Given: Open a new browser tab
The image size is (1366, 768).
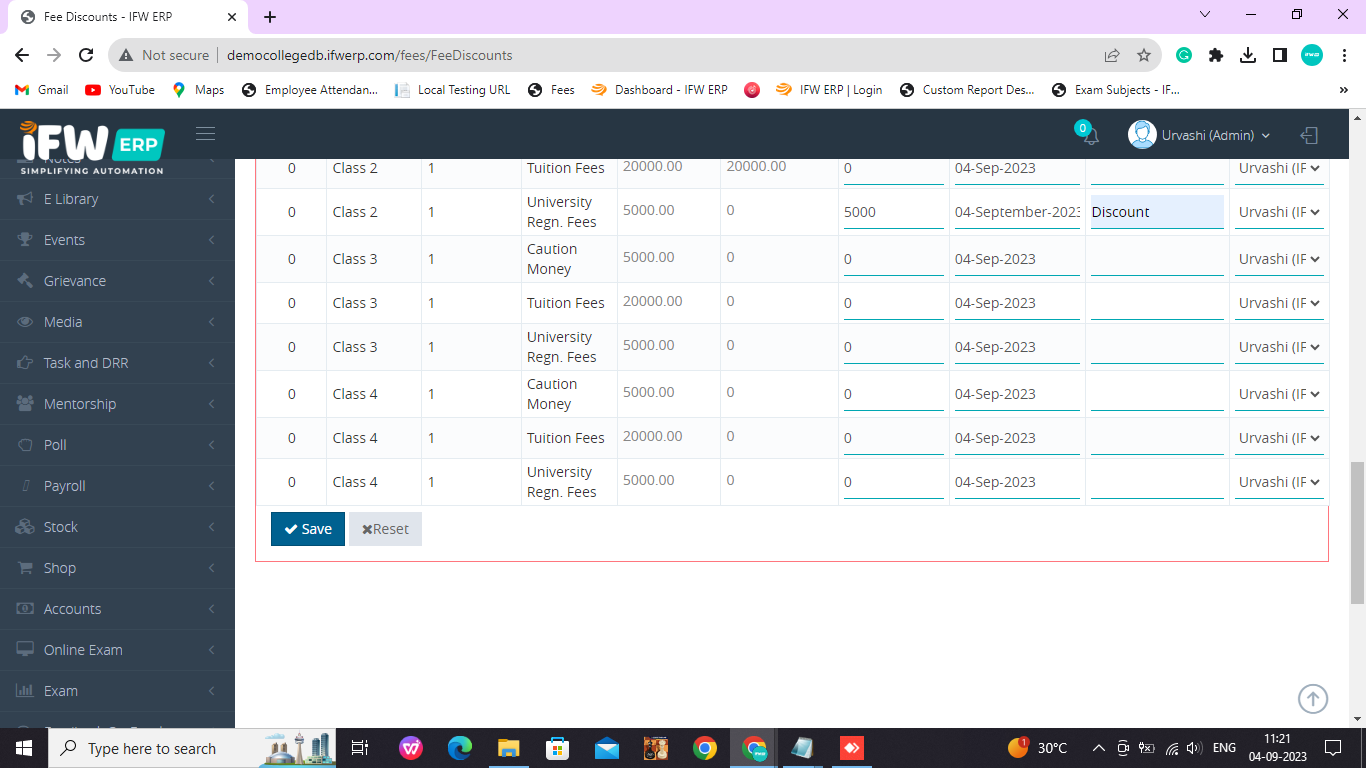Looking at the screenshot, I should (270, 17).
